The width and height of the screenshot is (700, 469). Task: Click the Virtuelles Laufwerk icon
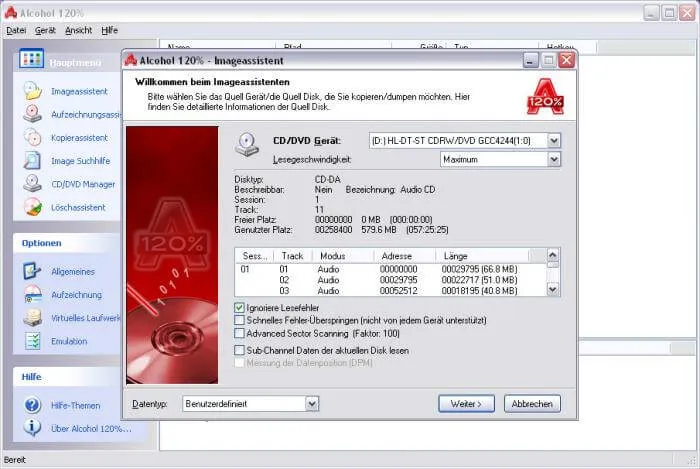click(x=33, y=318)
